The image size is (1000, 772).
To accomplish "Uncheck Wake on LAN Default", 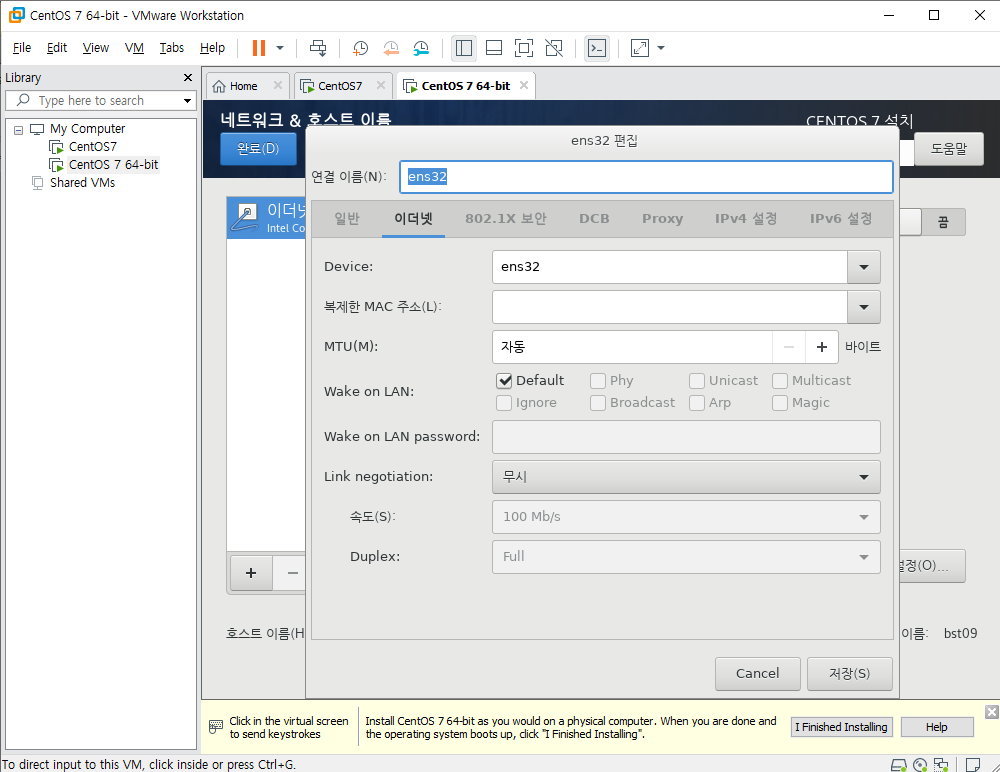I will (x=504, y=381).
